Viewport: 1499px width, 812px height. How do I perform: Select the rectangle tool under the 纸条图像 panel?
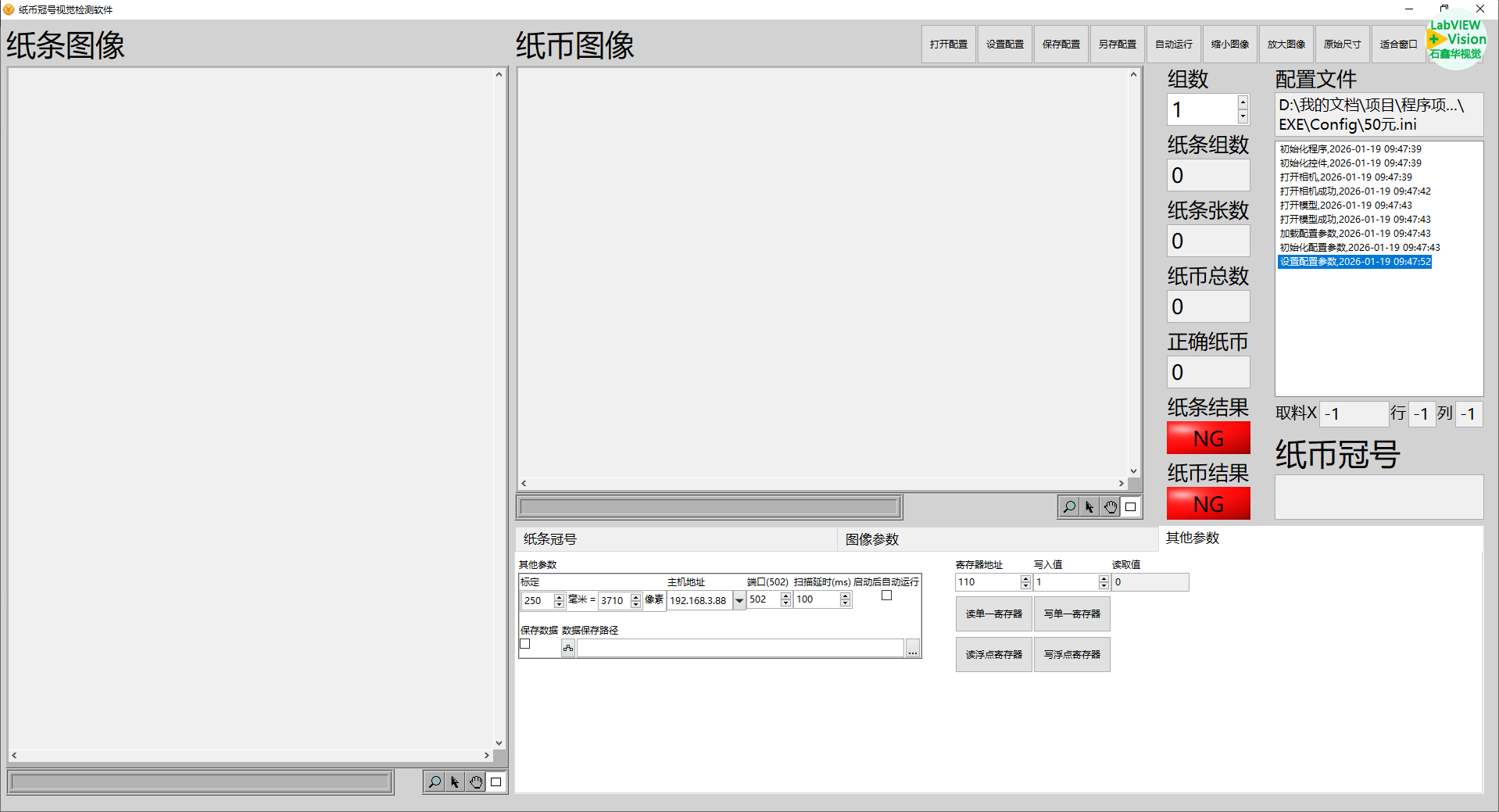coord(495,782)
